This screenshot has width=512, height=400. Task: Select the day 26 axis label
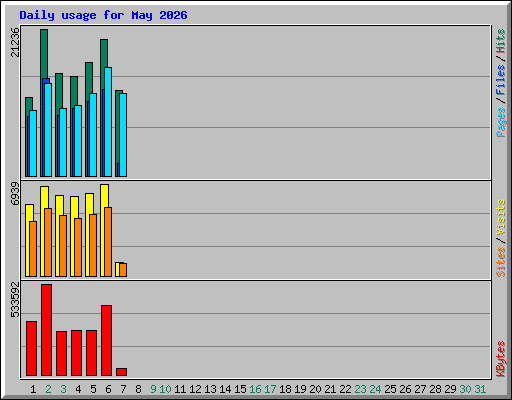click(x=405, y=389)
